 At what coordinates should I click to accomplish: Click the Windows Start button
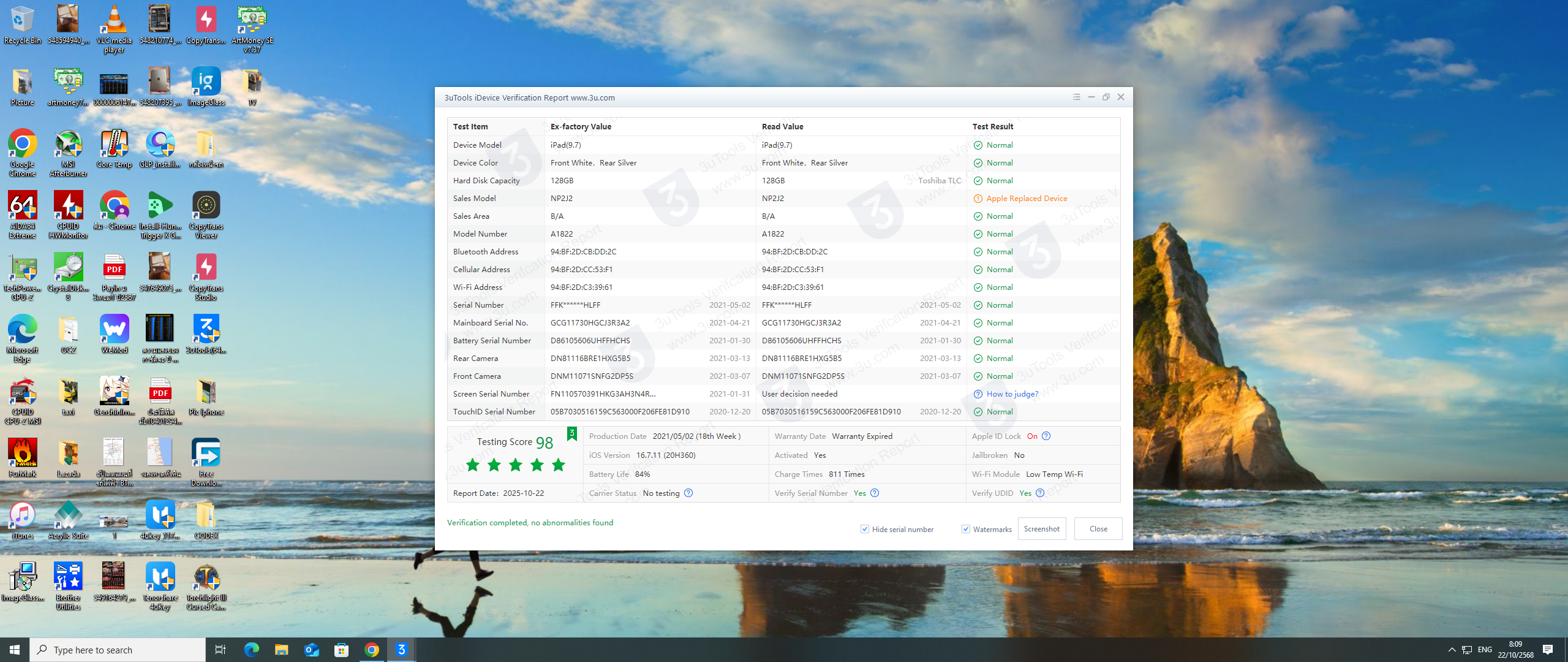(15, 650)
